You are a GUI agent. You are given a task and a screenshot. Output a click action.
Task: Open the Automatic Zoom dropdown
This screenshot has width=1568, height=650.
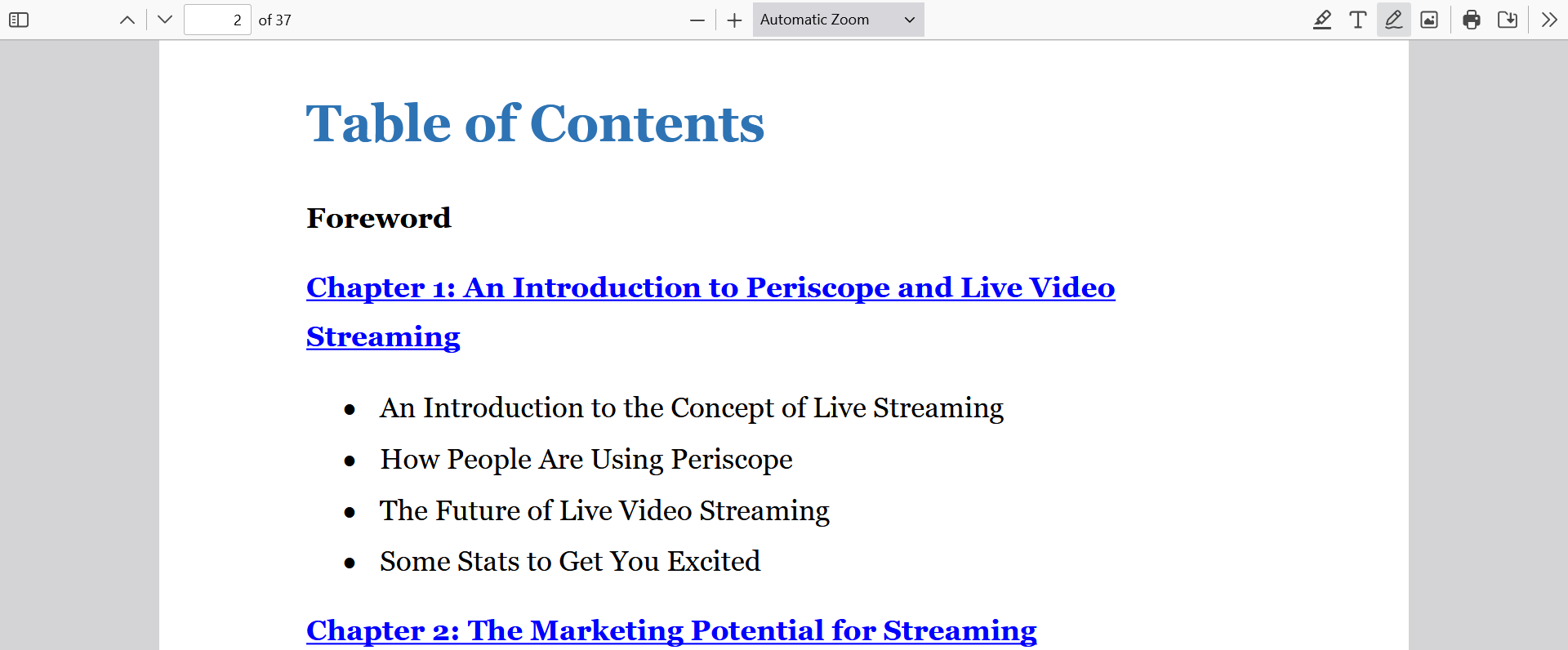[x=838, y=20]
